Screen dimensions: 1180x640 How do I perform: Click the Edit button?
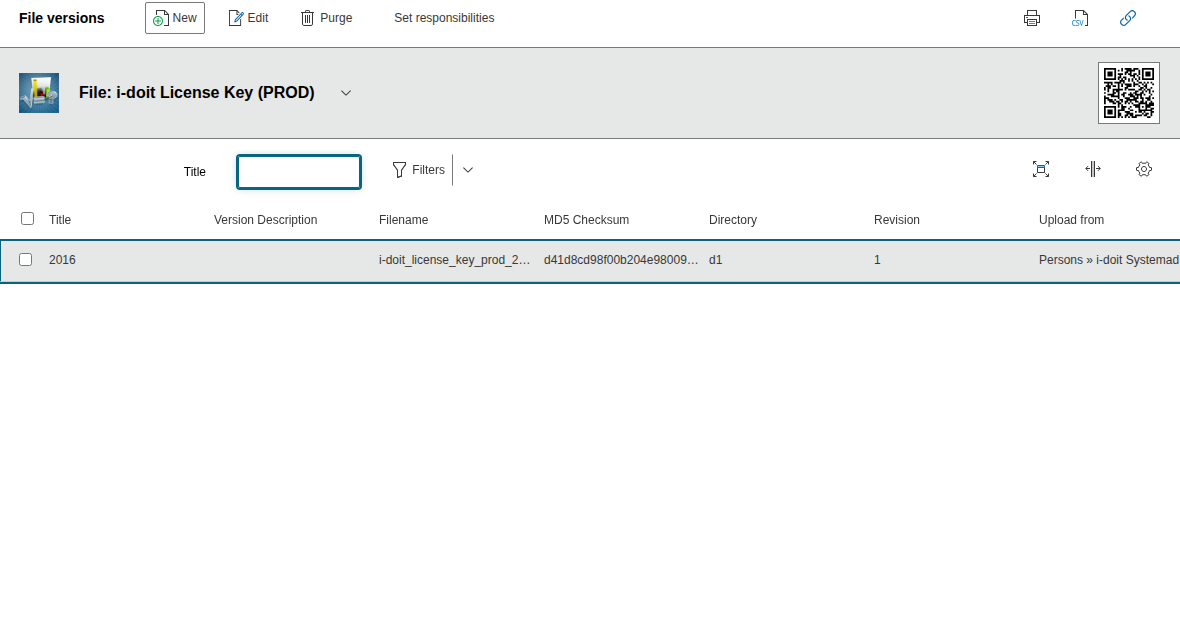click(x=248, y=18)
